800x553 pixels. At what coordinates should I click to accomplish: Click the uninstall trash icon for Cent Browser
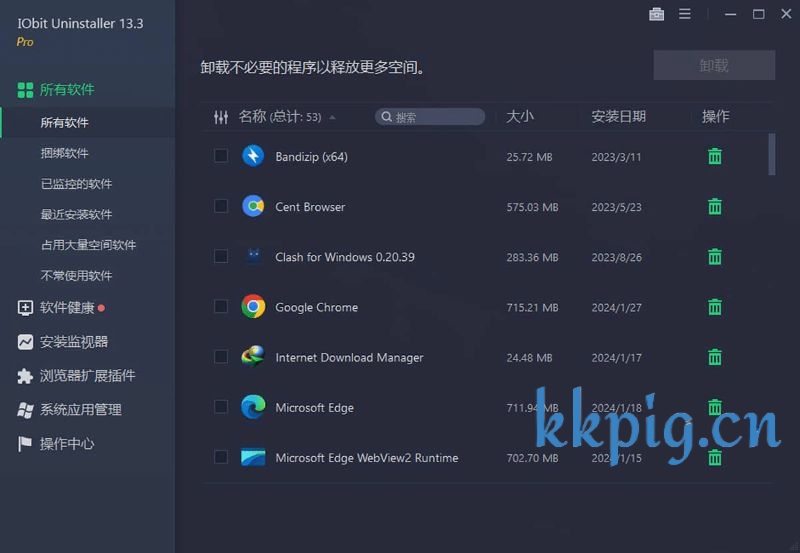pyautogui.click(x=715, y=206)
